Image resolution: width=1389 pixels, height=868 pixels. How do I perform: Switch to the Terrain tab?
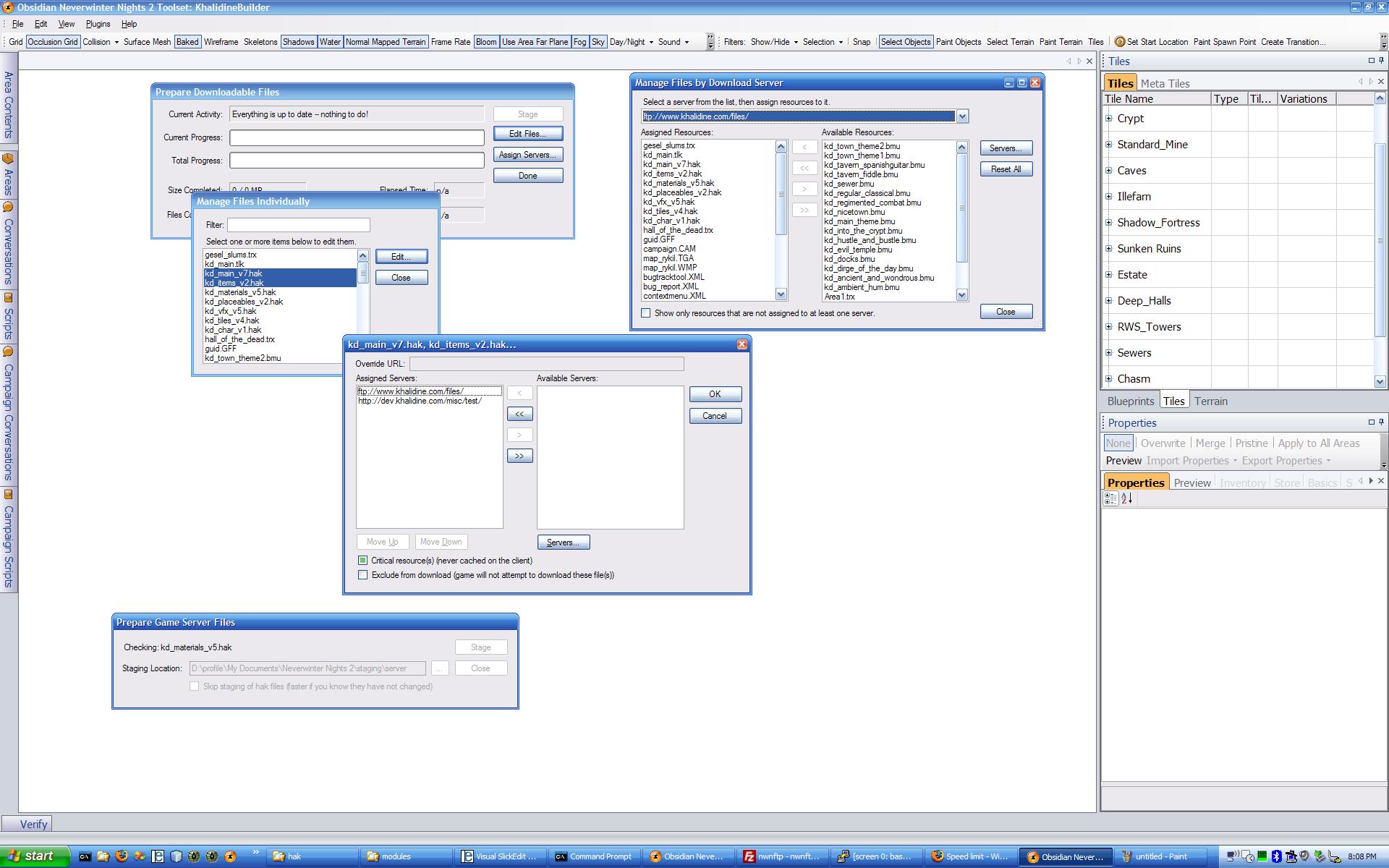(1210, 401)
